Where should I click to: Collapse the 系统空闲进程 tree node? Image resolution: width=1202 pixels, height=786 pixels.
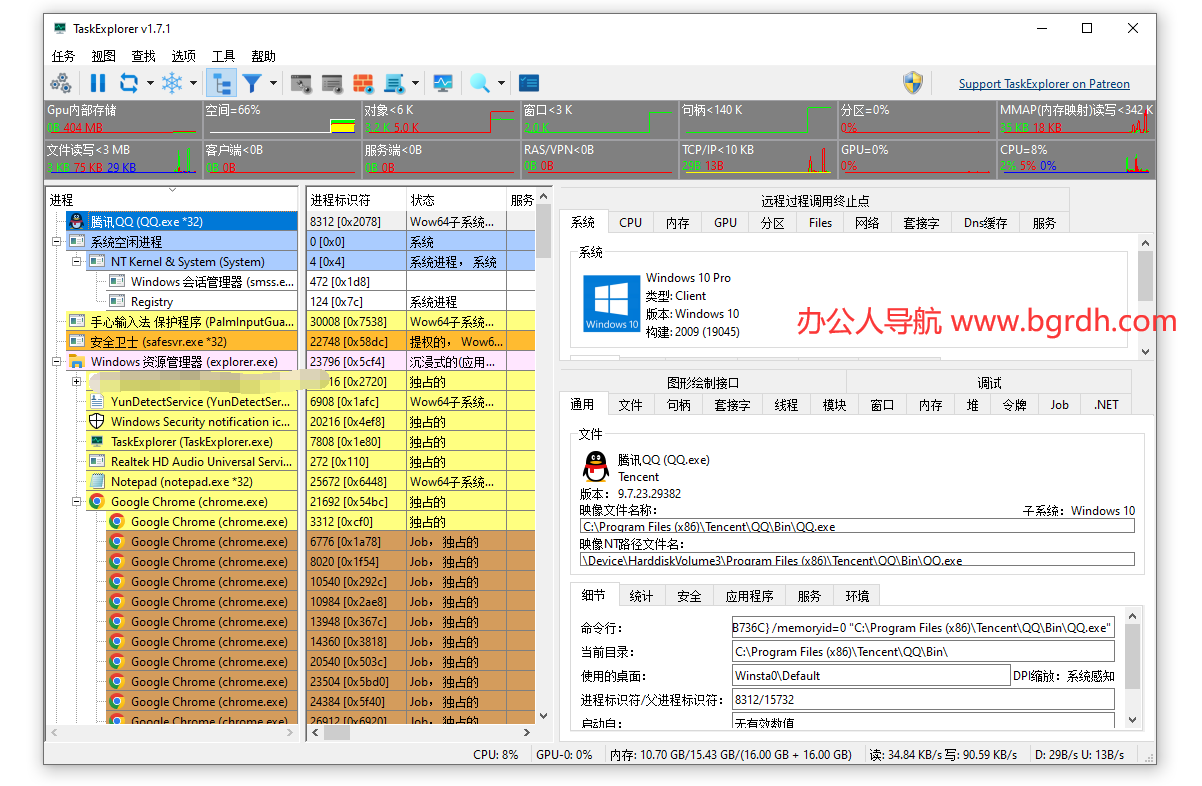tap(57, 241)
